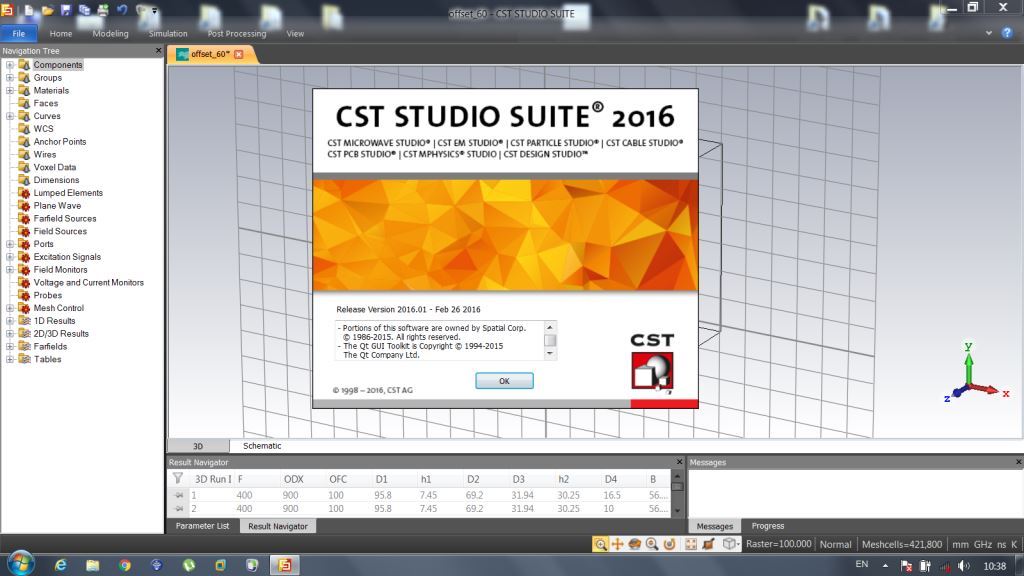Expand the Excitation Signals tree node
1024x576 pixels.
(10, 257)
